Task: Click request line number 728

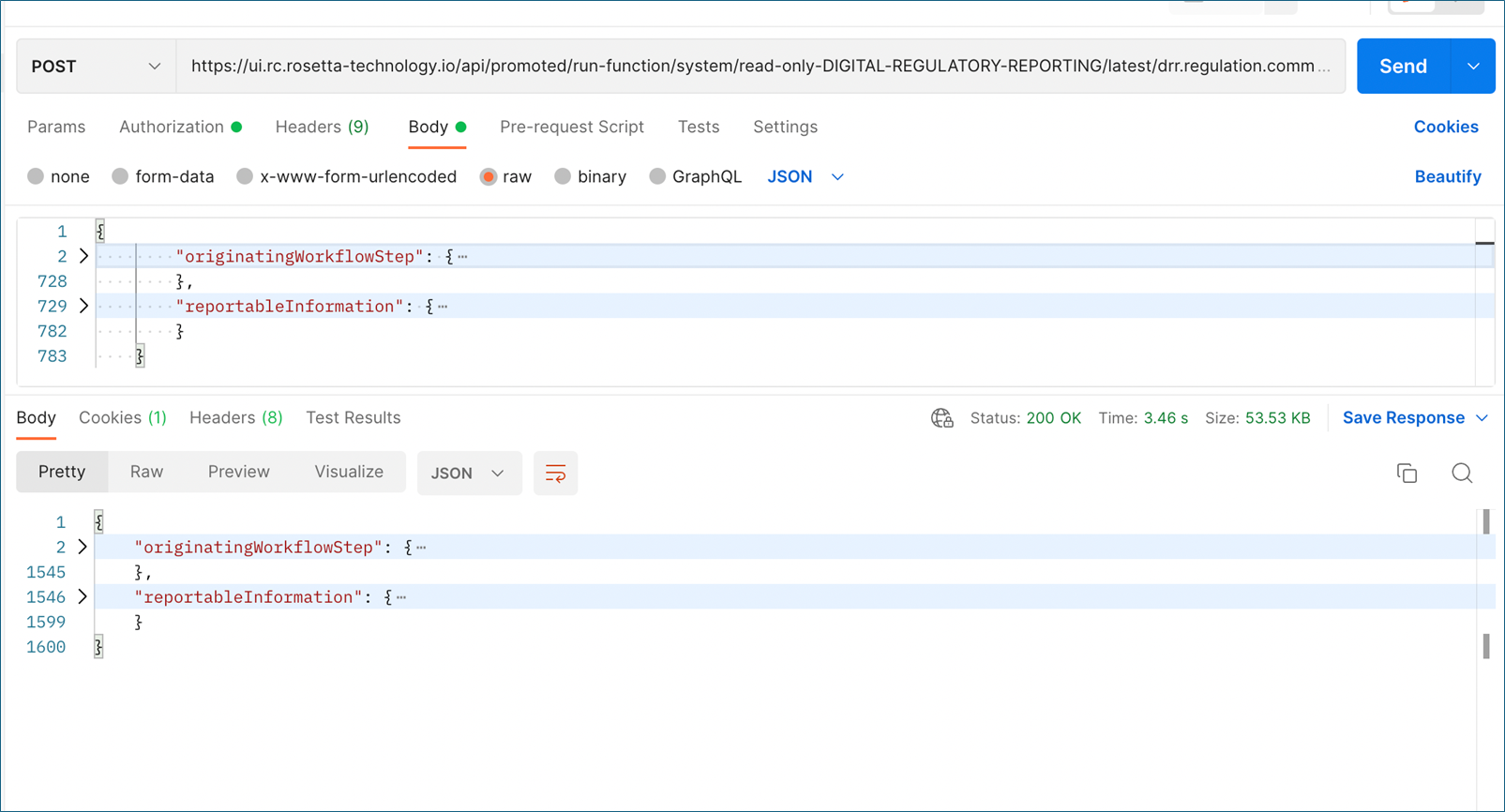Action: click(x=53, y=281)
